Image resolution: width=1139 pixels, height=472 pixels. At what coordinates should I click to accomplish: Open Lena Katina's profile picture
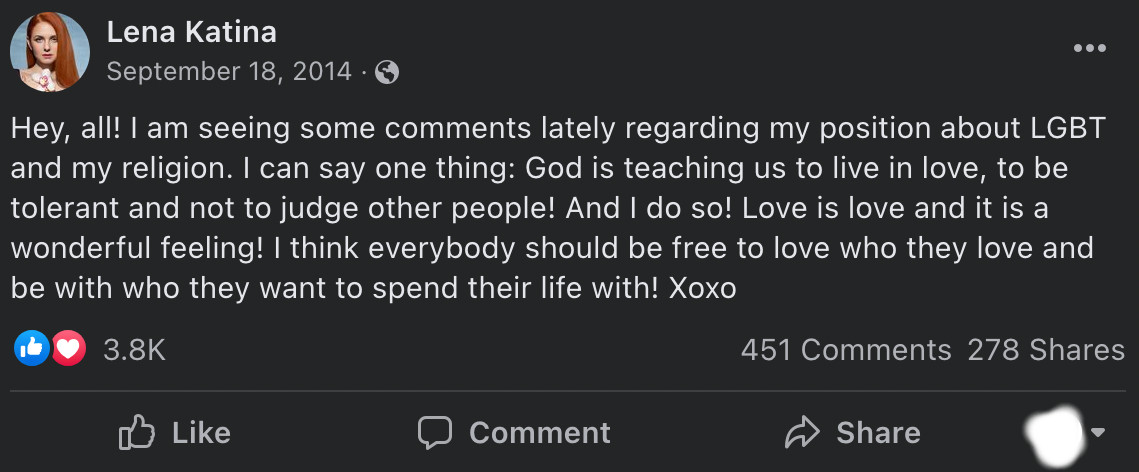coord(50,52)
